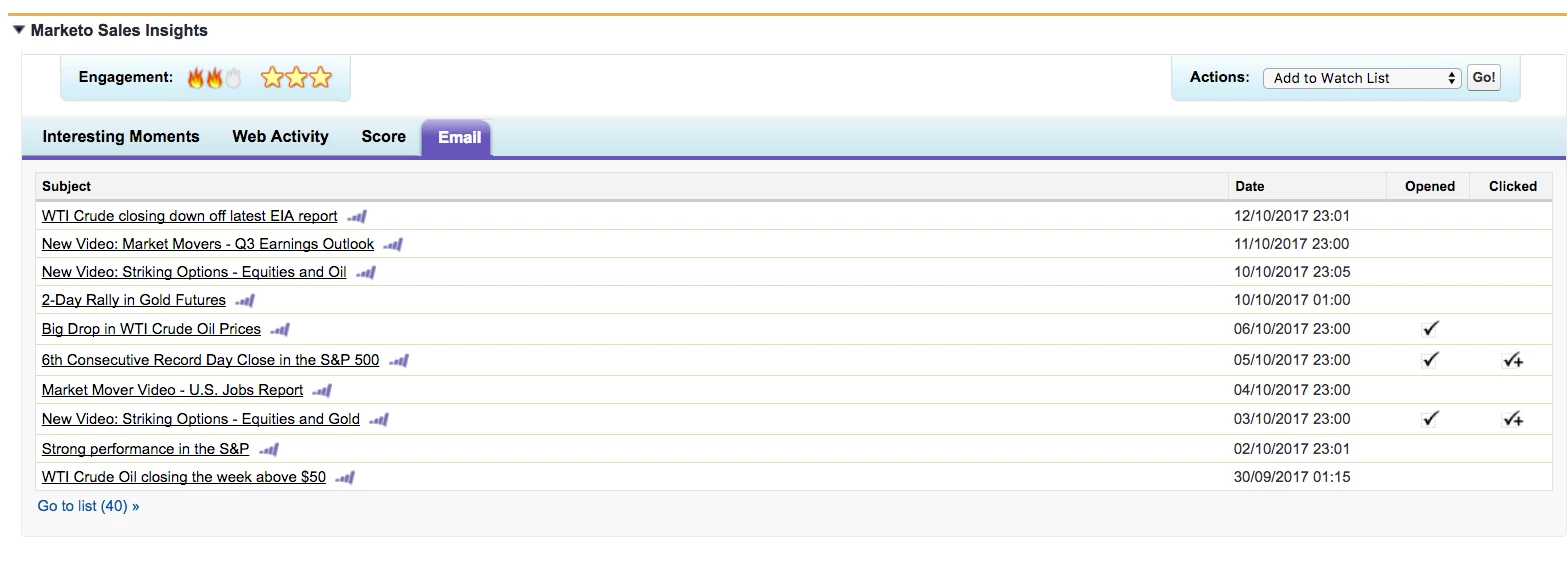The height and width of the screenshot is (562, 1567).
Task: Click Clicked checkmark for 6th Consecutive Record Day row
Action: (x=1513, y=360)
